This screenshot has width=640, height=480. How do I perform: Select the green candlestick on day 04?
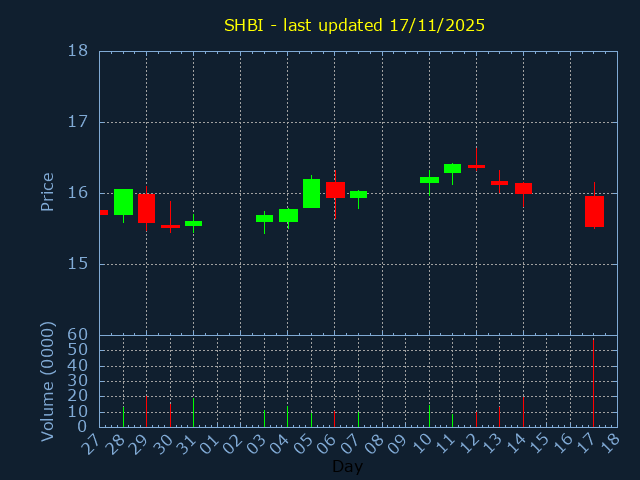(x=288, y=215)
